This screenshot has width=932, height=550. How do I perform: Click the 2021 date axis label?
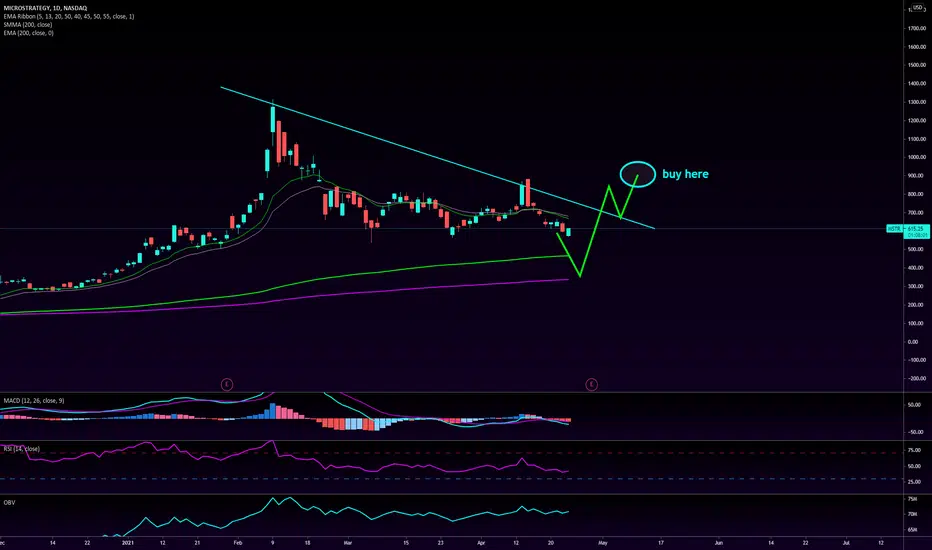pos(128,543)
